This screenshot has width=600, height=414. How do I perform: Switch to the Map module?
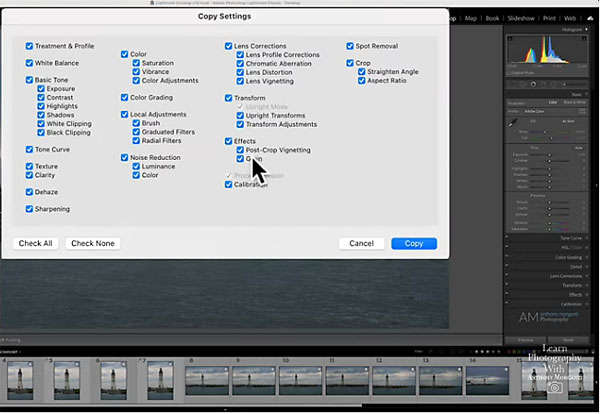coord(470,18)
